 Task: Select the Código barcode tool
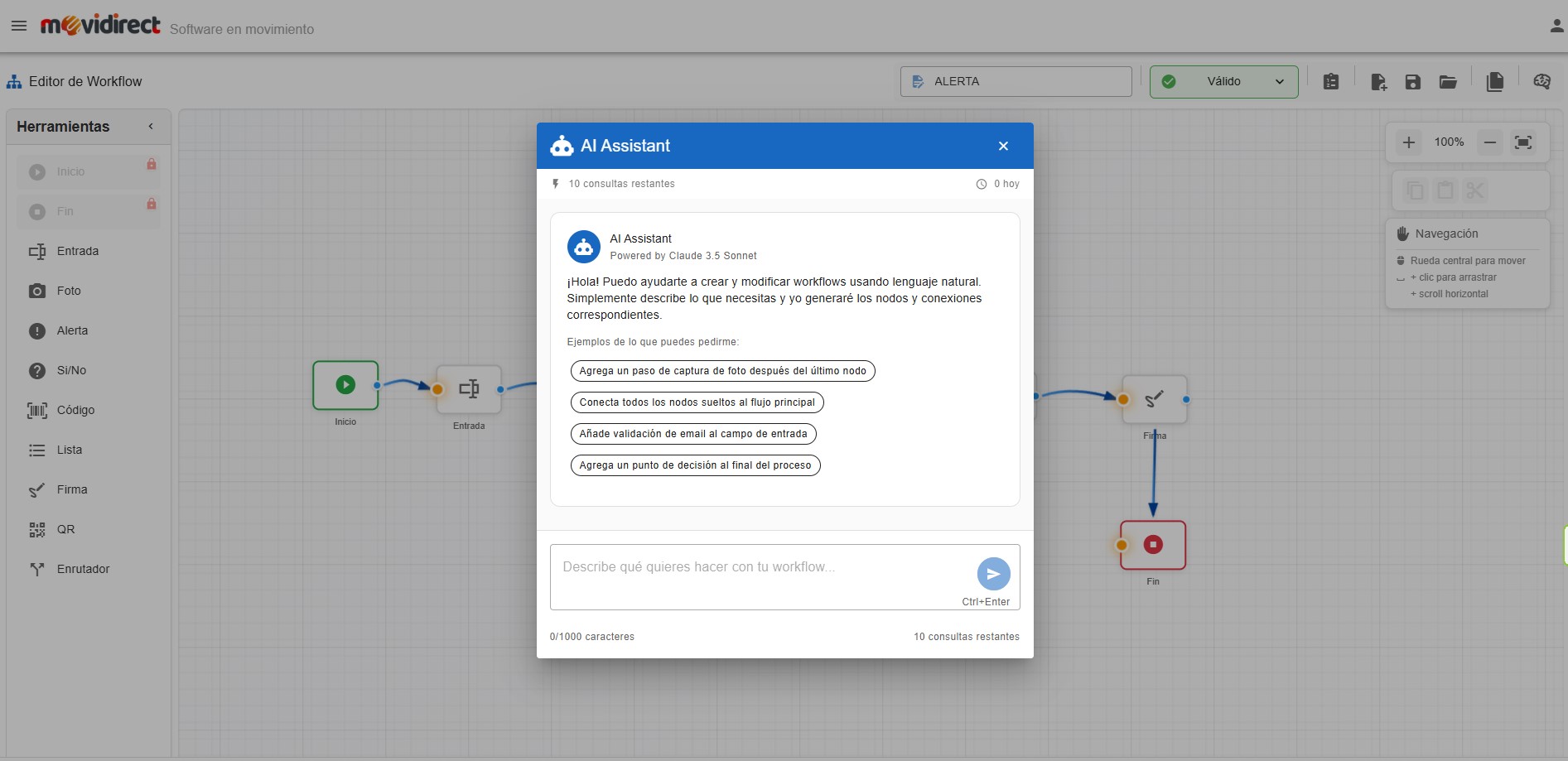tap(89, 410)
